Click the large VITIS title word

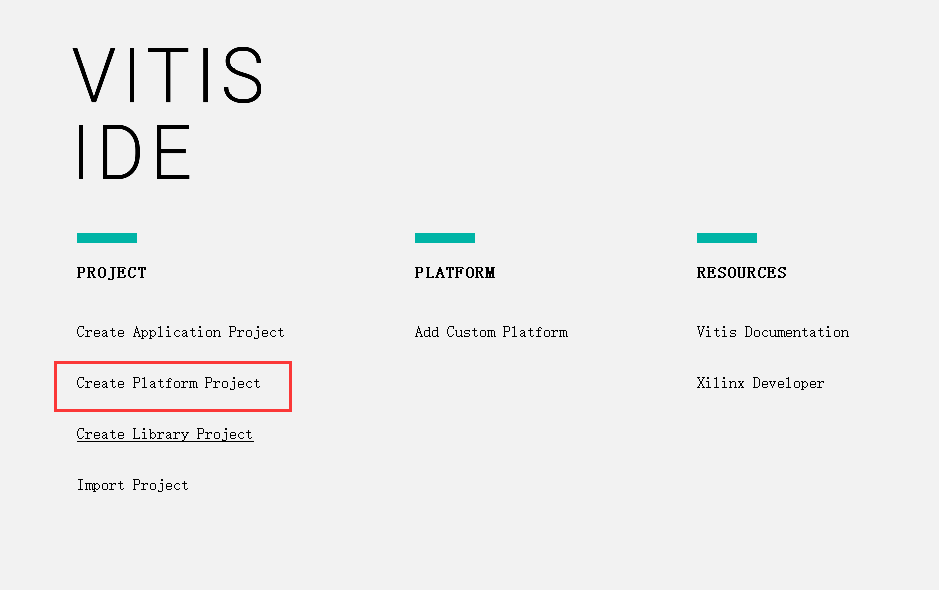168,75
